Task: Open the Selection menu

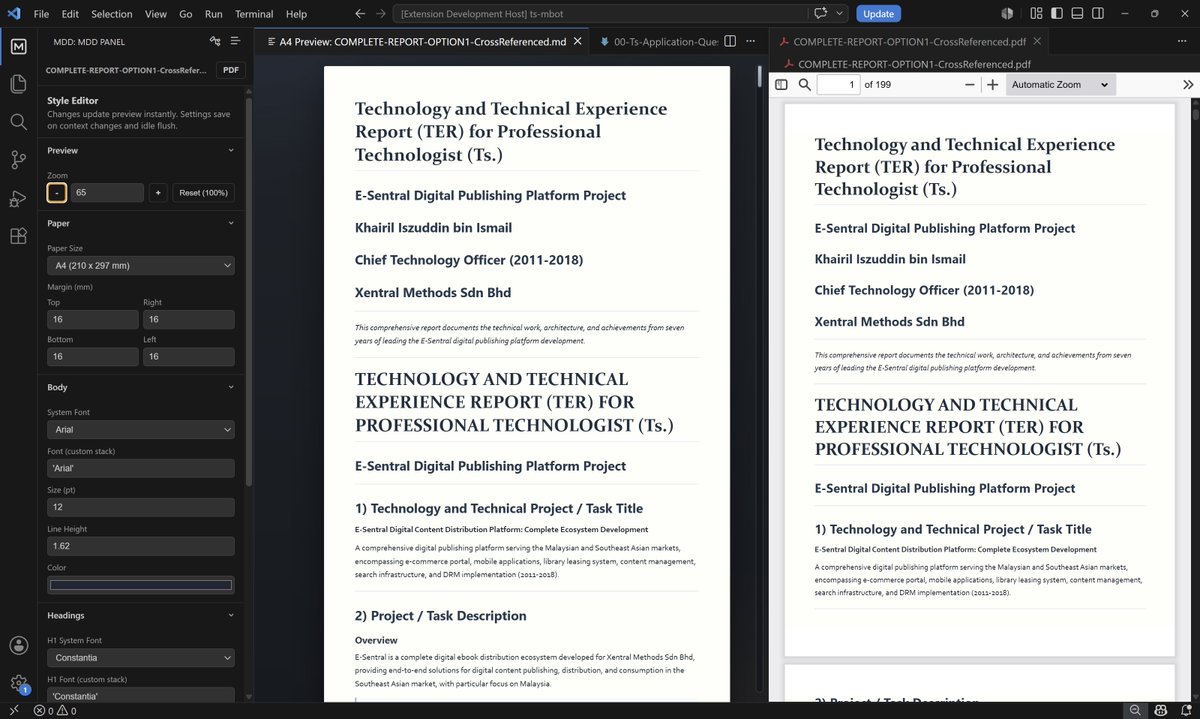Action: coord(111,14)
